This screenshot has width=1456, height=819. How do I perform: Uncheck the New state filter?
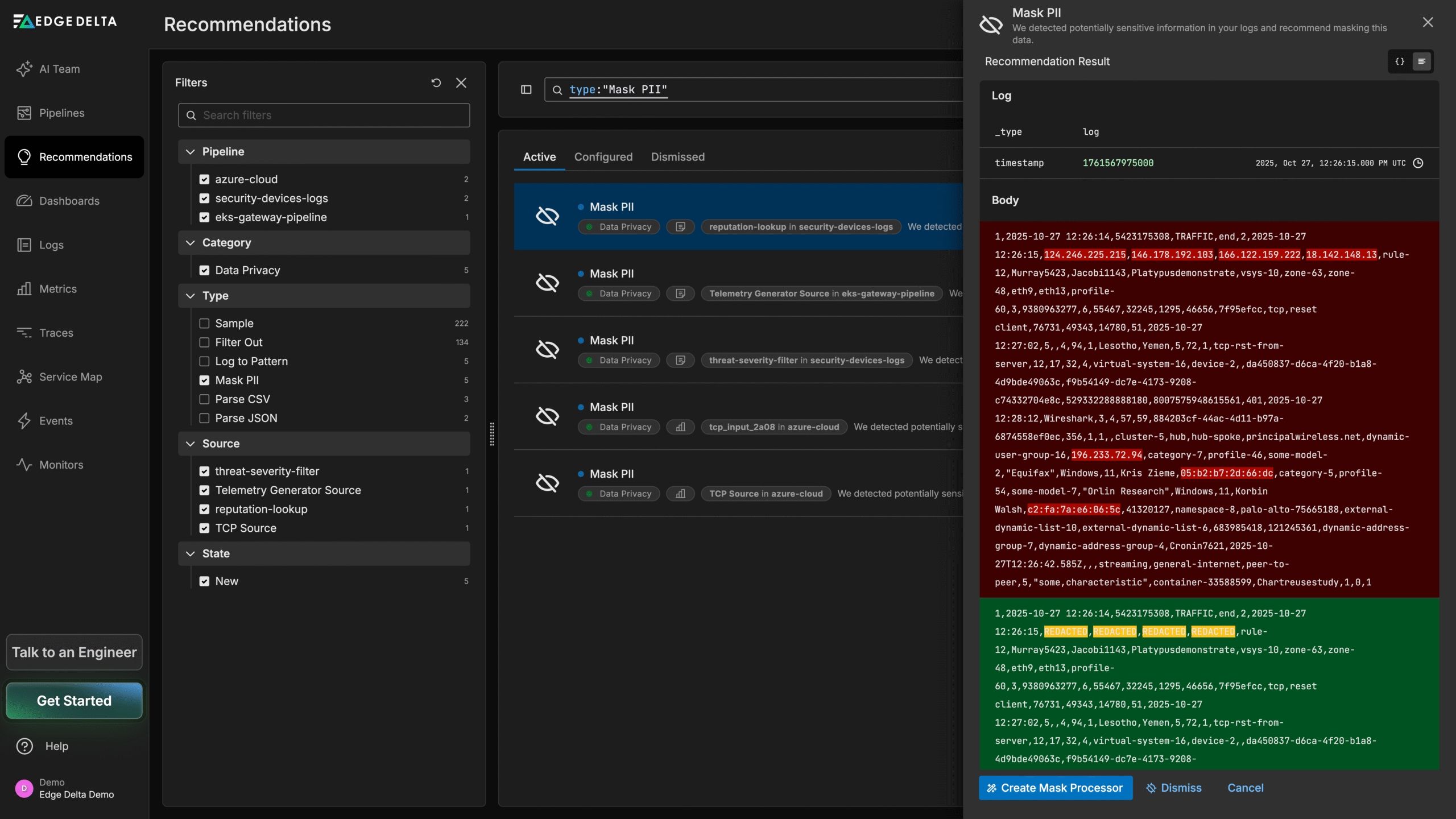(205, 581)
